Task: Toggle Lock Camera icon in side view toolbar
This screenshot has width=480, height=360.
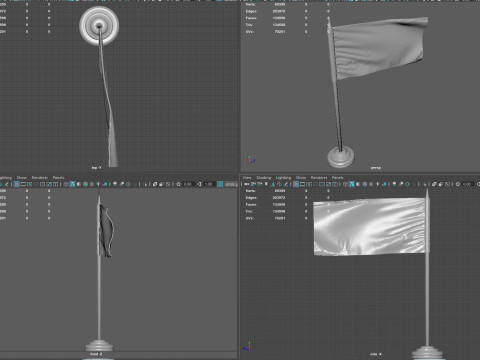Action: click(x=253, y=184)
